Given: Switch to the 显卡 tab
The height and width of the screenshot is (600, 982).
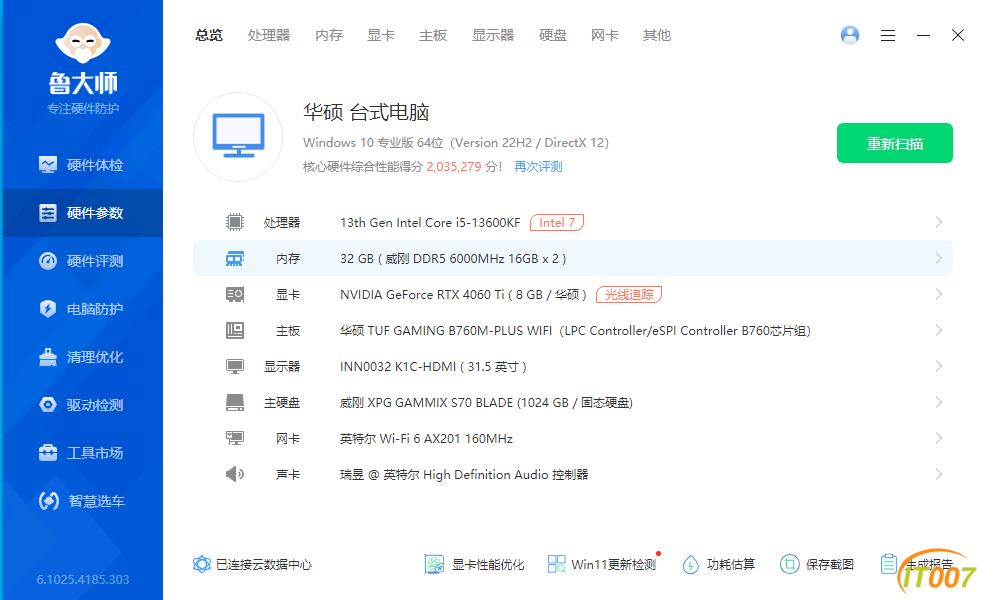Looking at the screenshot, I should click(381, 35).
